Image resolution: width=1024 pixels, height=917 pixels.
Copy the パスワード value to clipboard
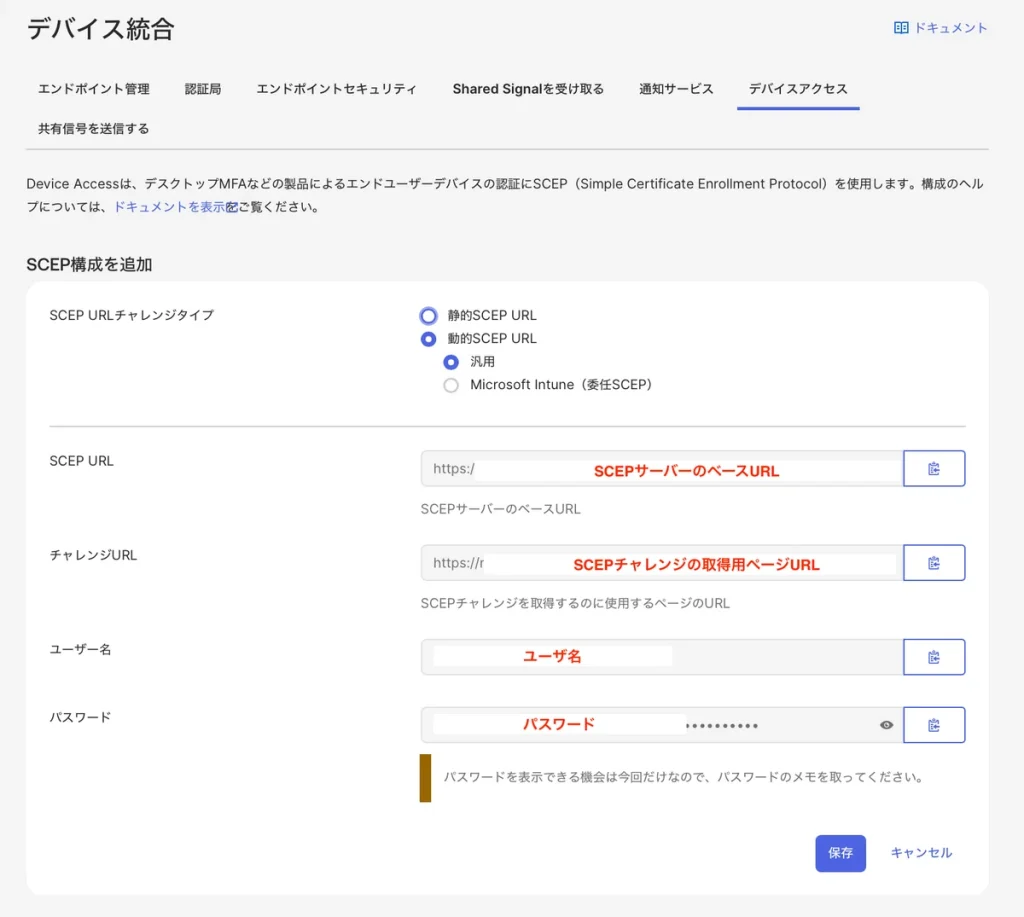pos(933,725)
